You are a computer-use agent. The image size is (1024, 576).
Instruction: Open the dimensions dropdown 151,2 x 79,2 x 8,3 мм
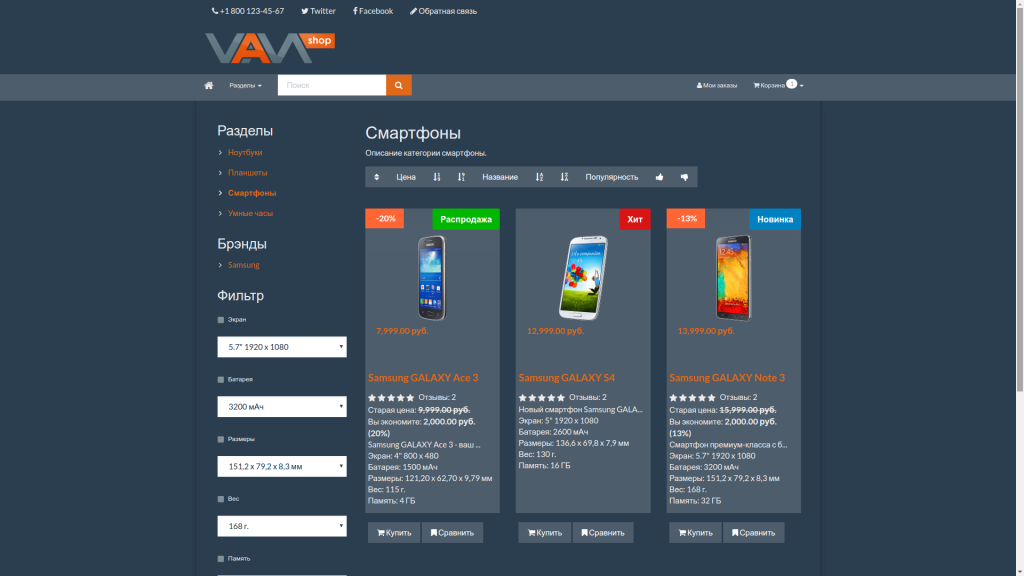pos(282,466)
